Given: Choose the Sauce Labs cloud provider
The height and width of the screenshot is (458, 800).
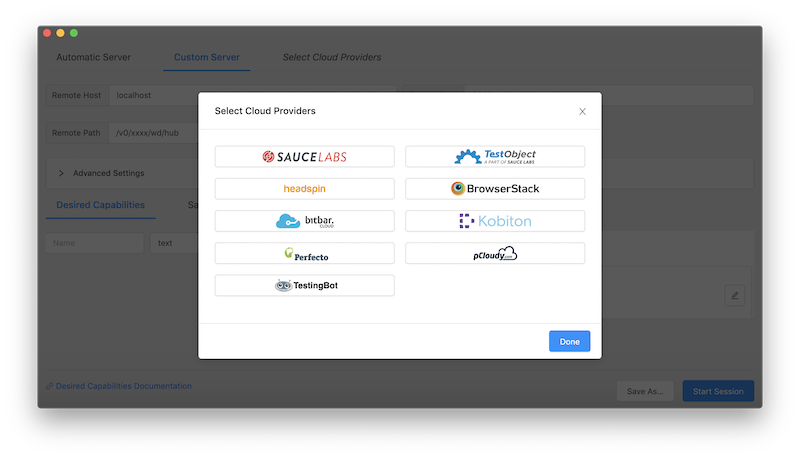Looking at the screenshot, I should coord(304,157).
